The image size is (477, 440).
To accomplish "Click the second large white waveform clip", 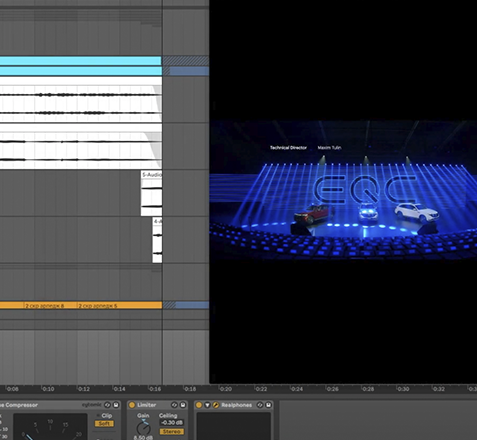I will [x=81, y=146].
